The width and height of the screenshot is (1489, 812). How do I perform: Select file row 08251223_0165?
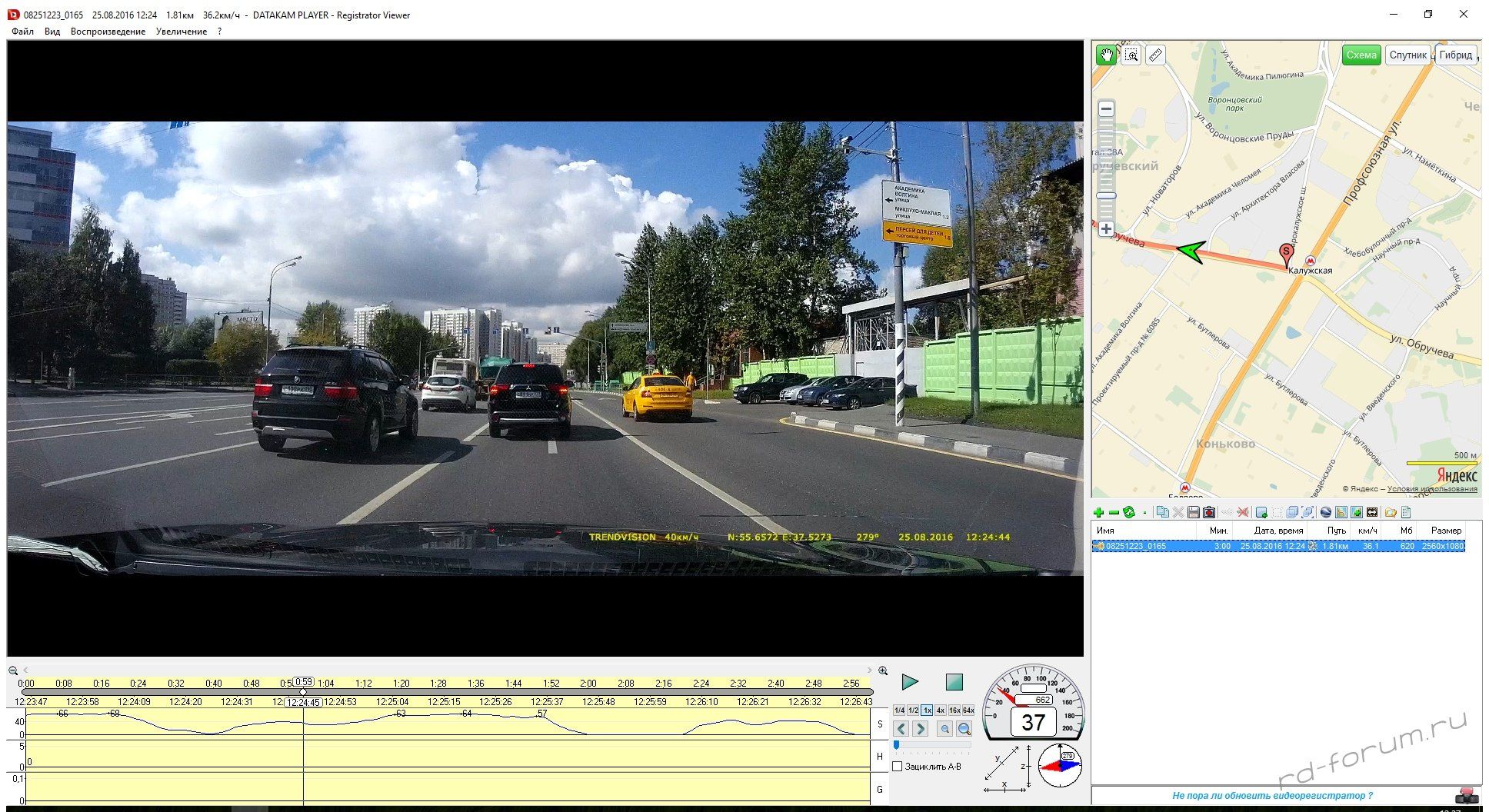1278,546
